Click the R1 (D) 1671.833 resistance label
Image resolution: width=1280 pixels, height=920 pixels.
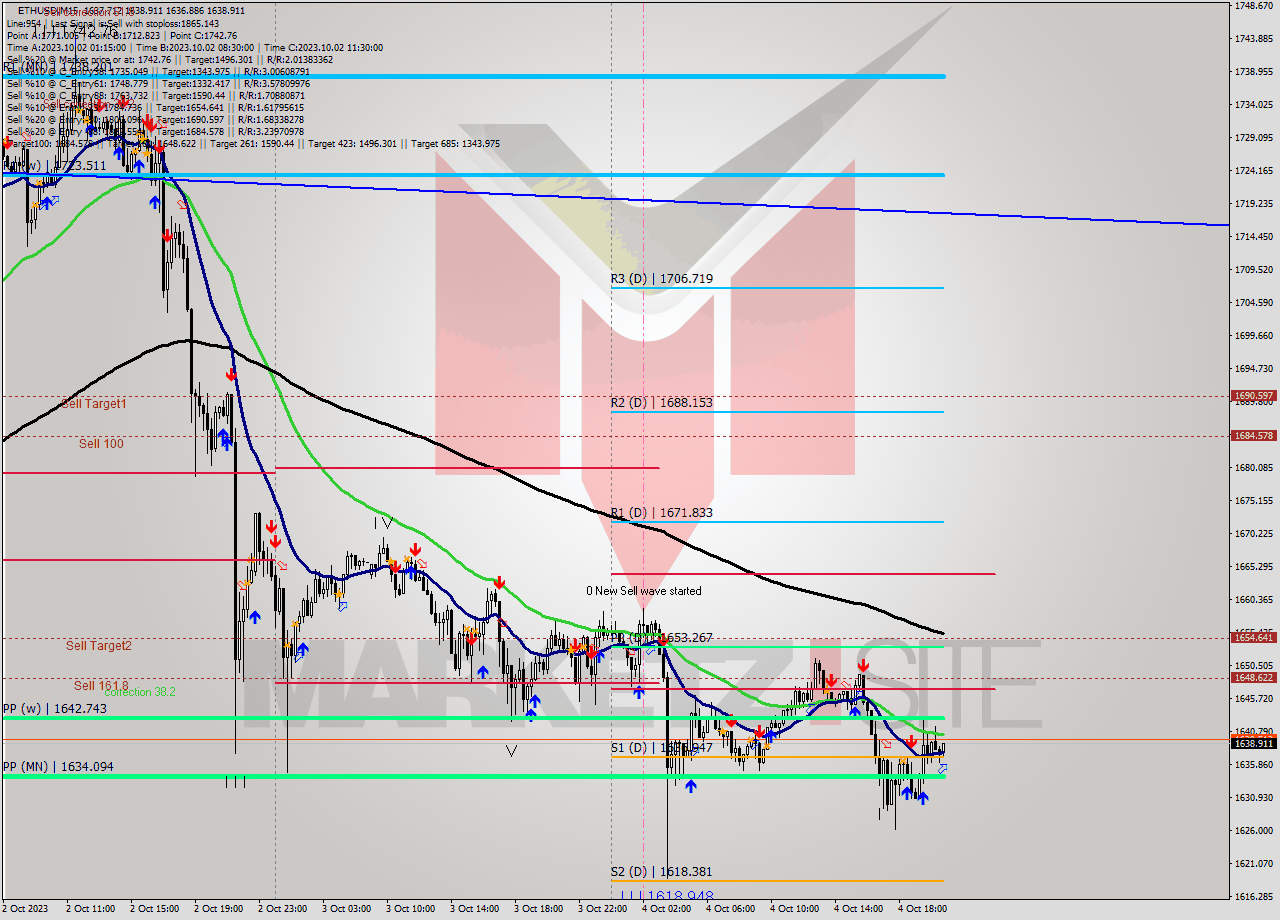[662, 513]
